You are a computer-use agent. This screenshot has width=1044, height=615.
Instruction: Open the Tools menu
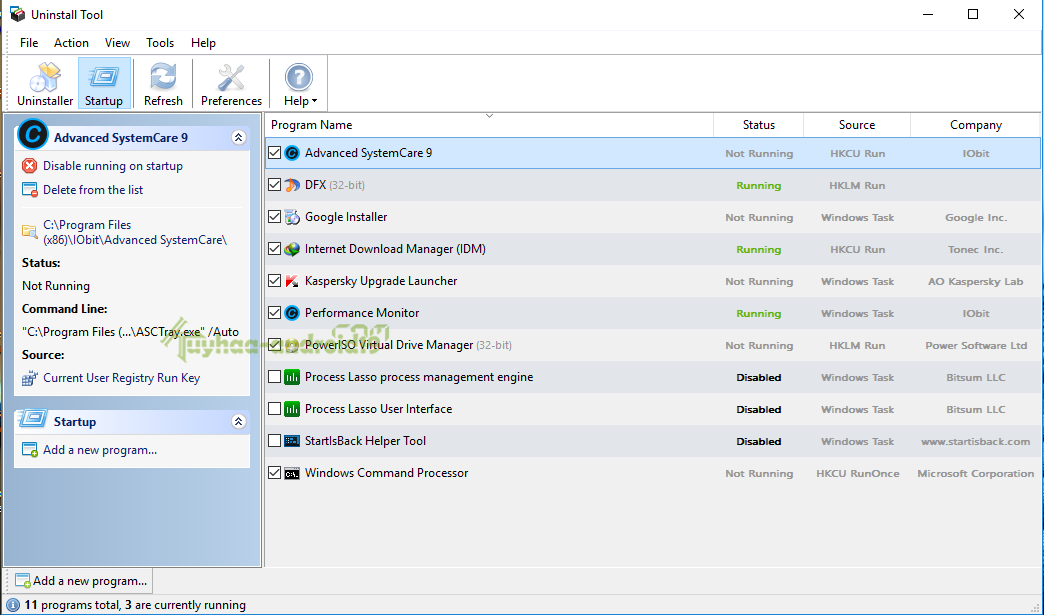[160, 43]
